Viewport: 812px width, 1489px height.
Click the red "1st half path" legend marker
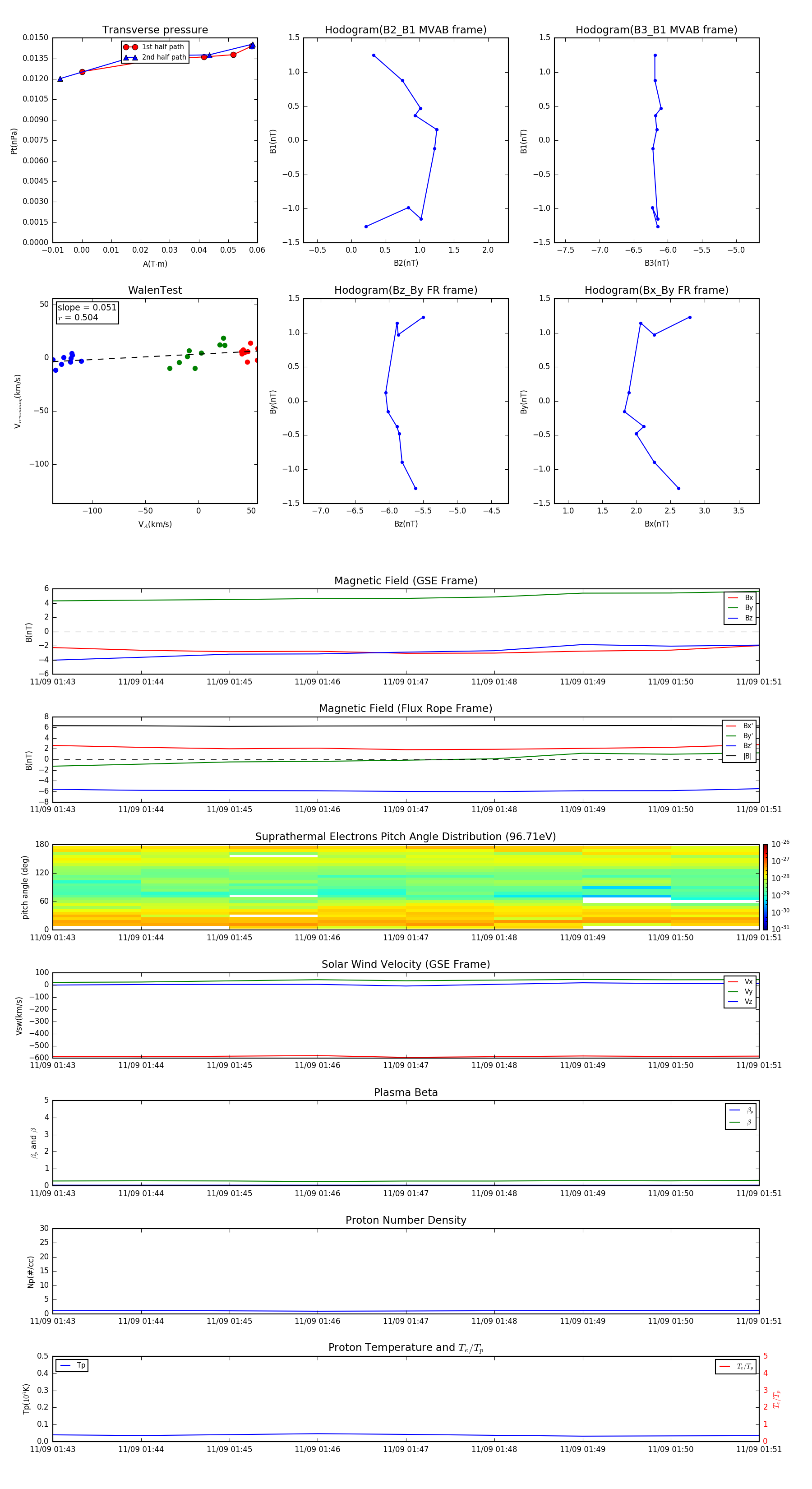click(x=130, y=47)
